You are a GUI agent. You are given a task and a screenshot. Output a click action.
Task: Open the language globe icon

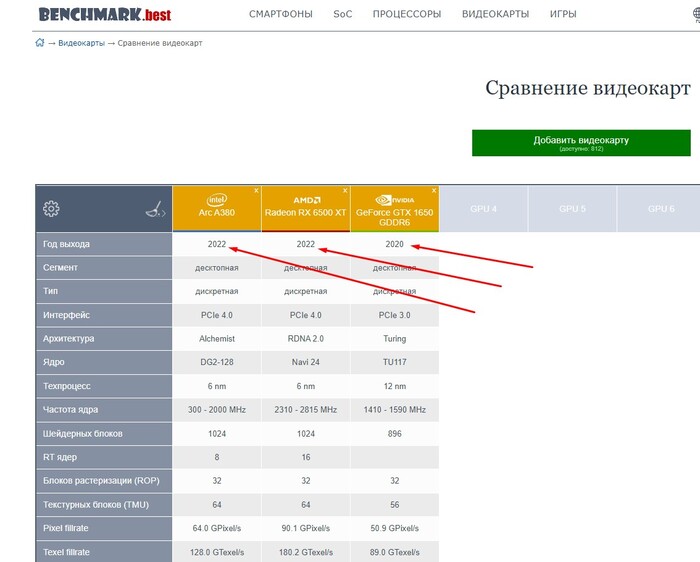[x=696, y=14]
